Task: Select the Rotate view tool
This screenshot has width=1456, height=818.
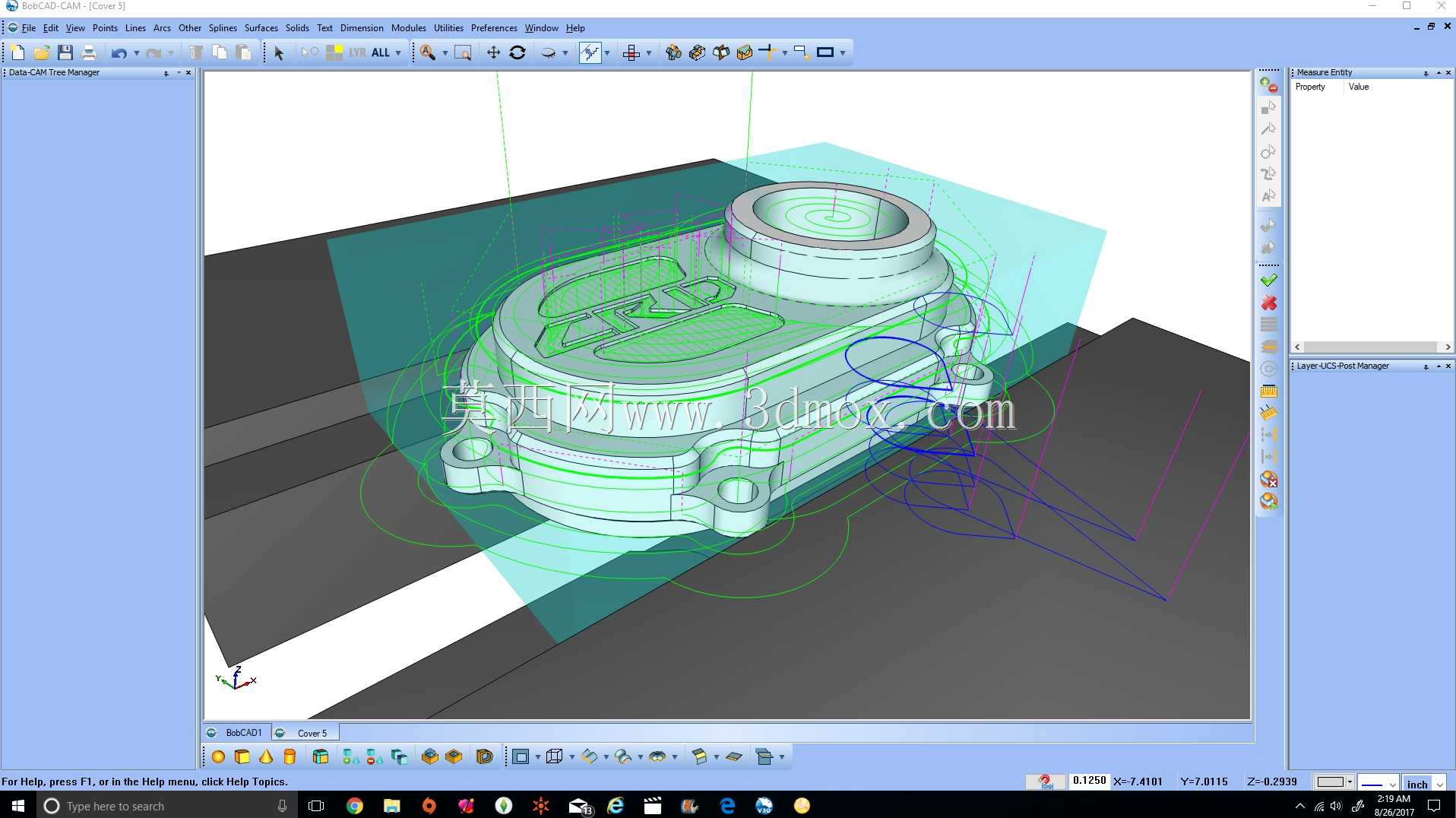Action: (518, 52)
